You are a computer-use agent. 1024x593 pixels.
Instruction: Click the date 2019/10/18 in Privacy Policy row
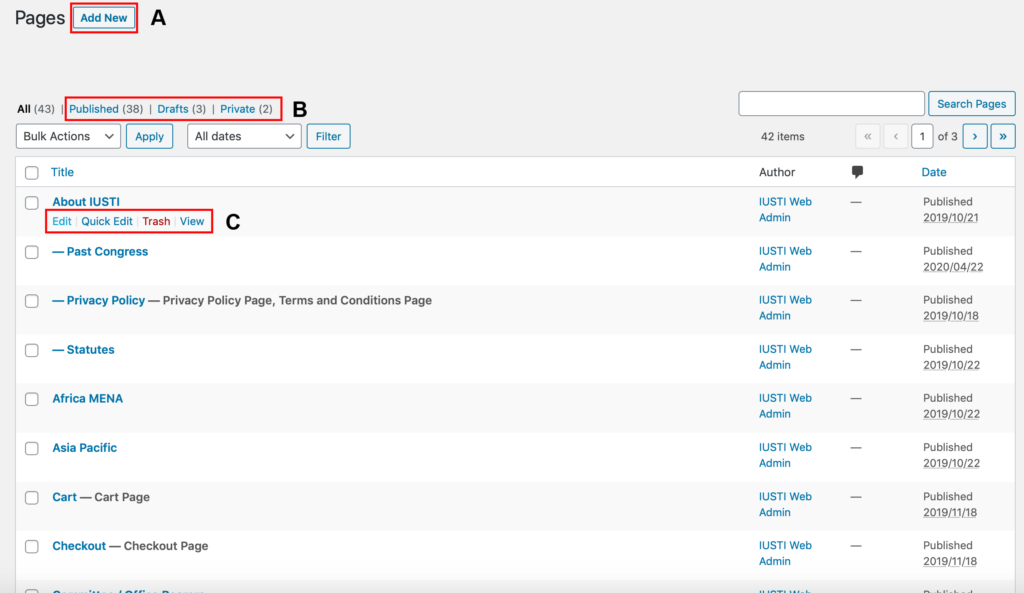[951, 316]
